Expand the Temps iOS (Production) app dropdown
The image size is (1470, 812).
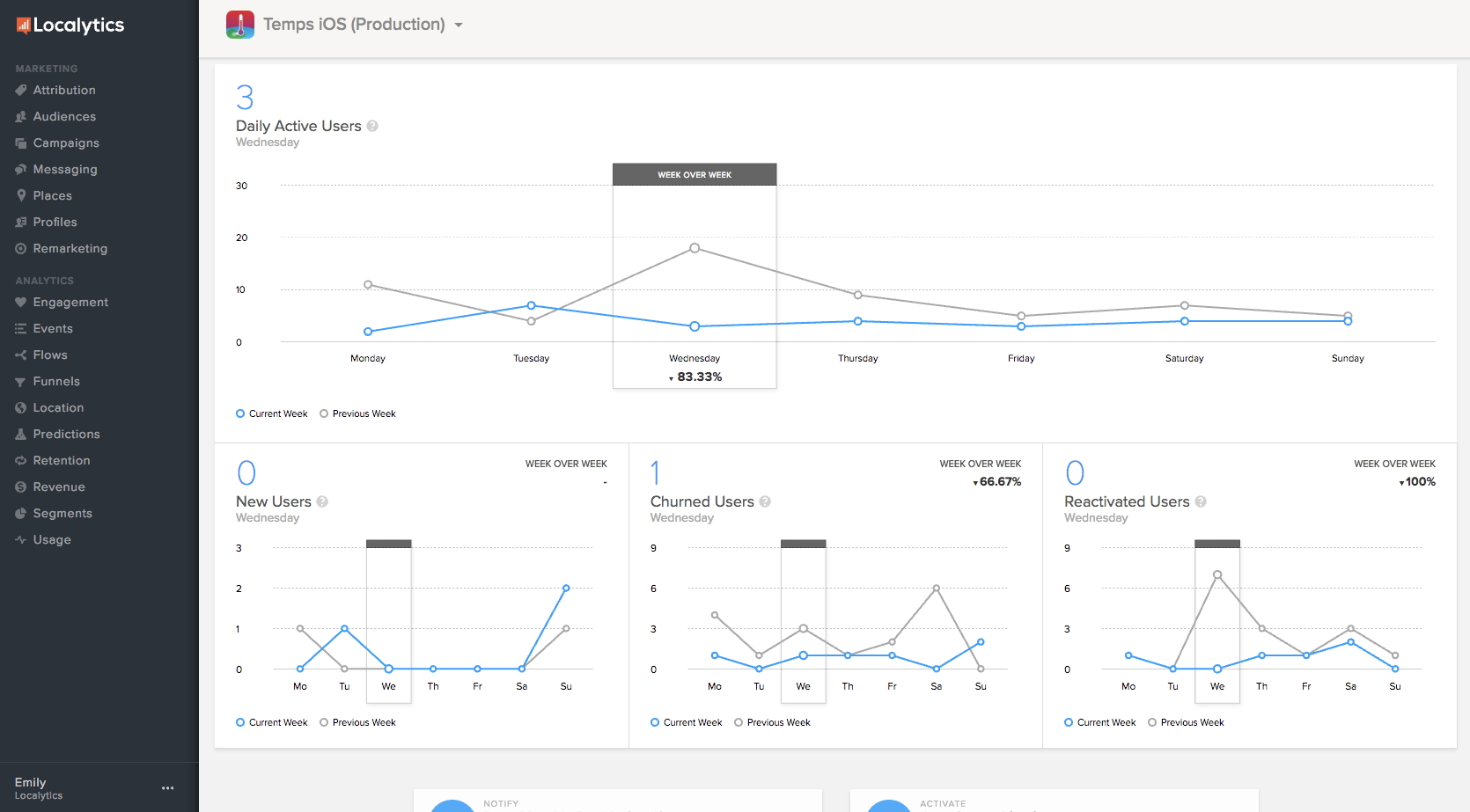point(459,26)
